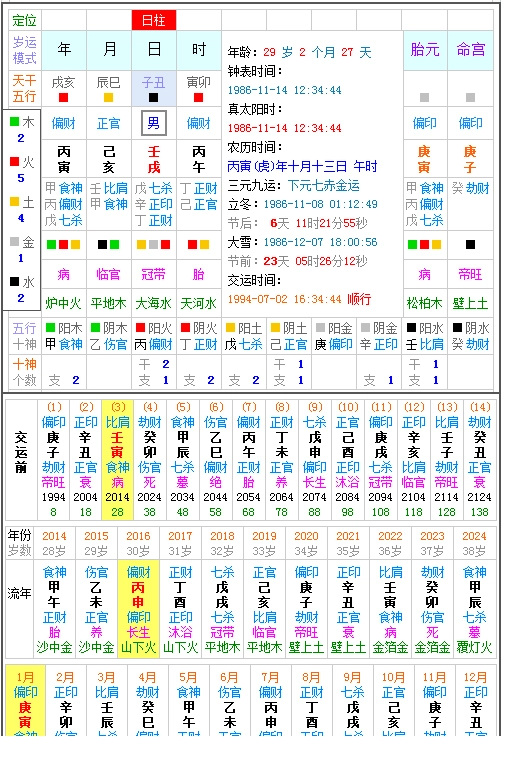Select highlighted luck period (3) 壬寅
509x771 pixels.
[117, 459]
